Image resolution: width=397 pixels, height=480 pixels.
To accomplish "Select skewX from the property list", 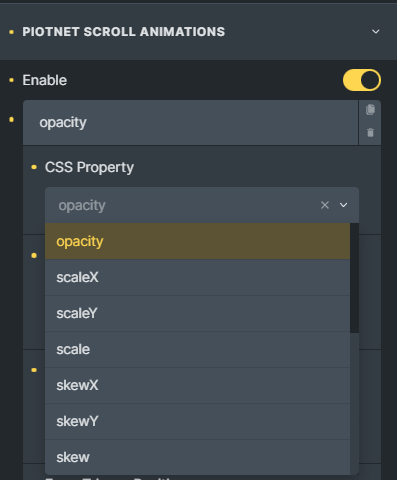I will tap(197, 385).
